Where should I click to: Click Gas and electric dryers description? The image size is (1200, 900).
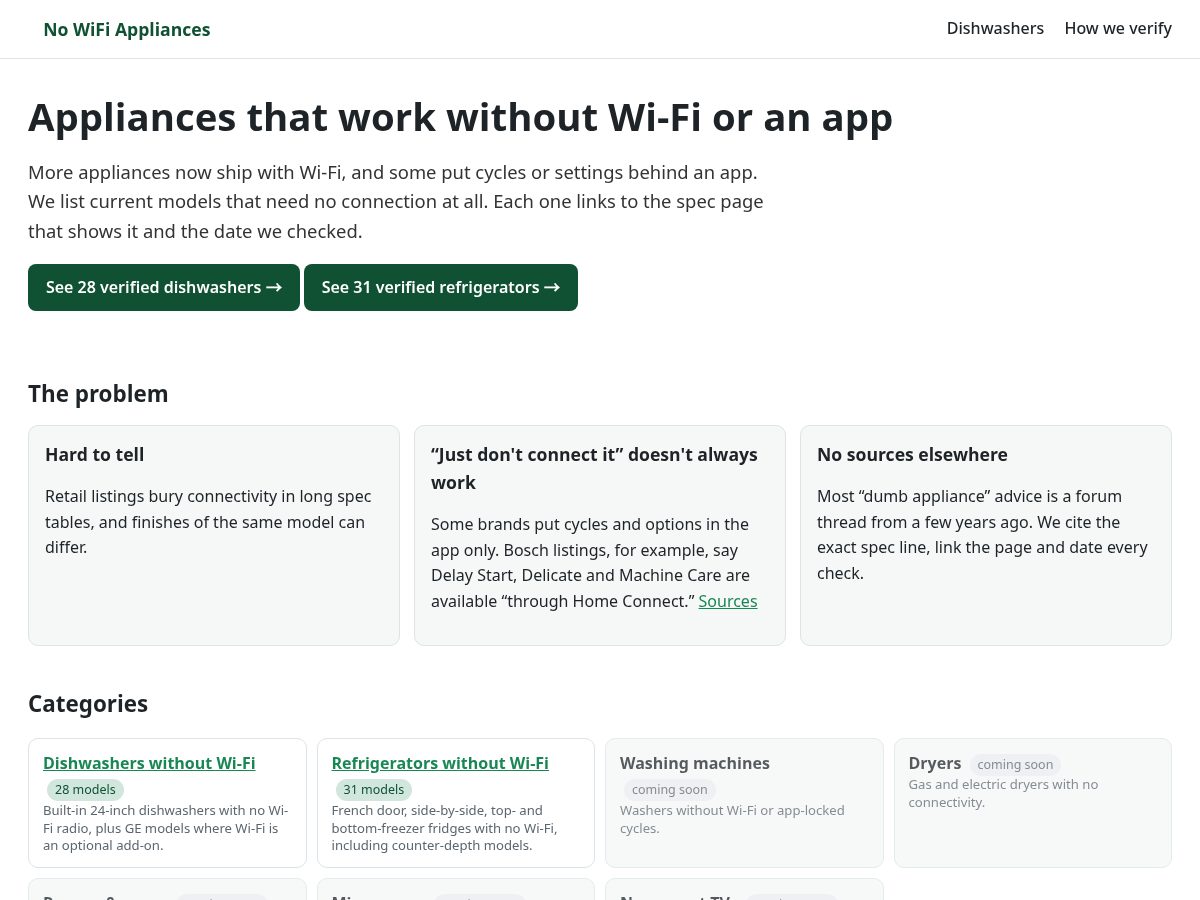(1003, 793)
